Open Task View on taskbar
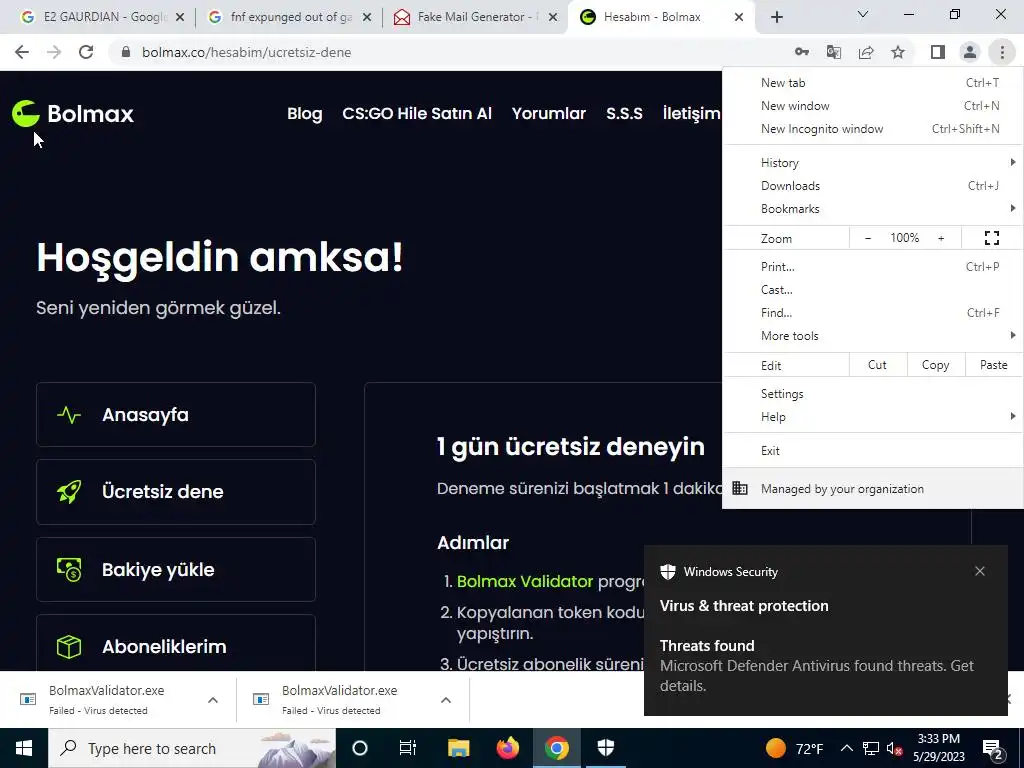 tap(408, 748)
